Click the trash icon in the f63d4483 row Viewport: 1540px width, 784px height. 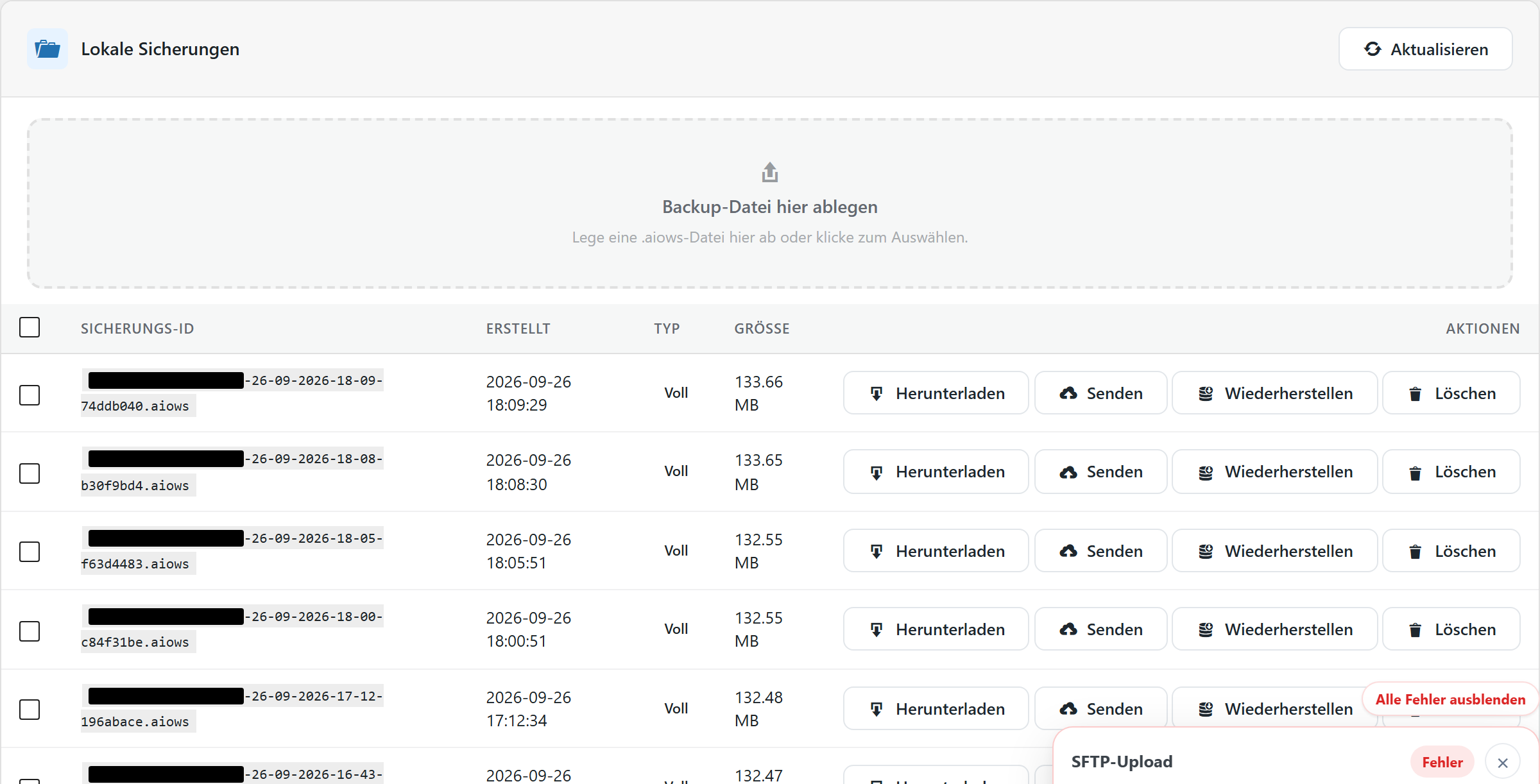click(x=1415, y=552)
